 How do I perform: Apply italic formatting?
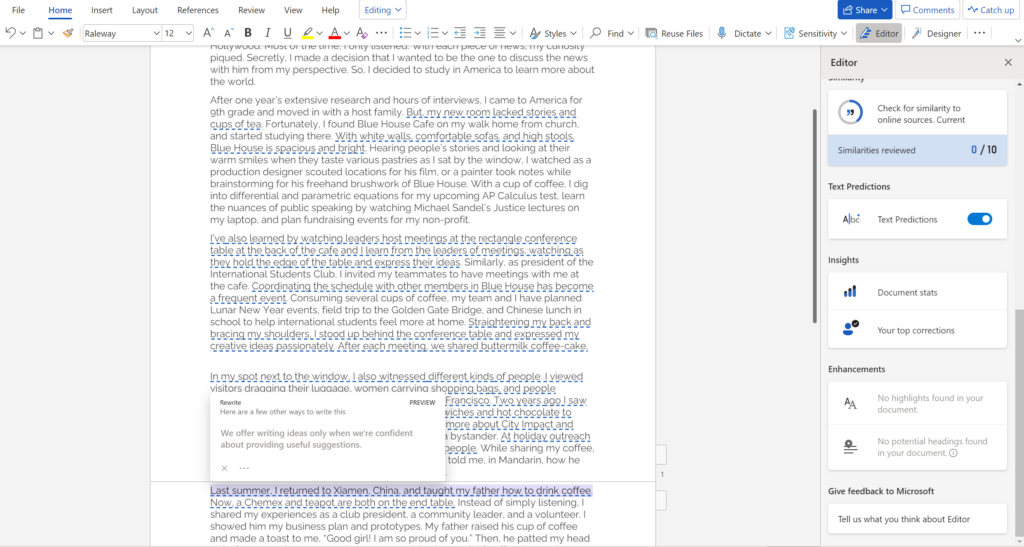pyautogui.click(x=266, y=33)
